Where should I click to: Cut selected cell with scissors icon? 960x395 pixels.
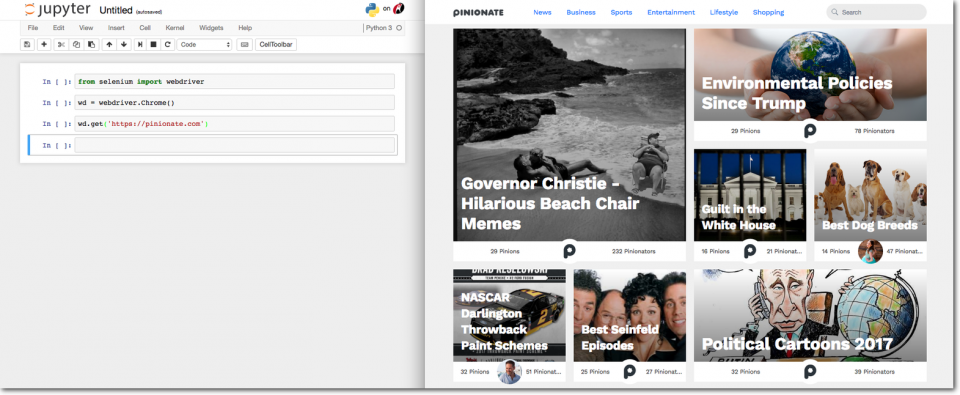click(x=61, y=45)
